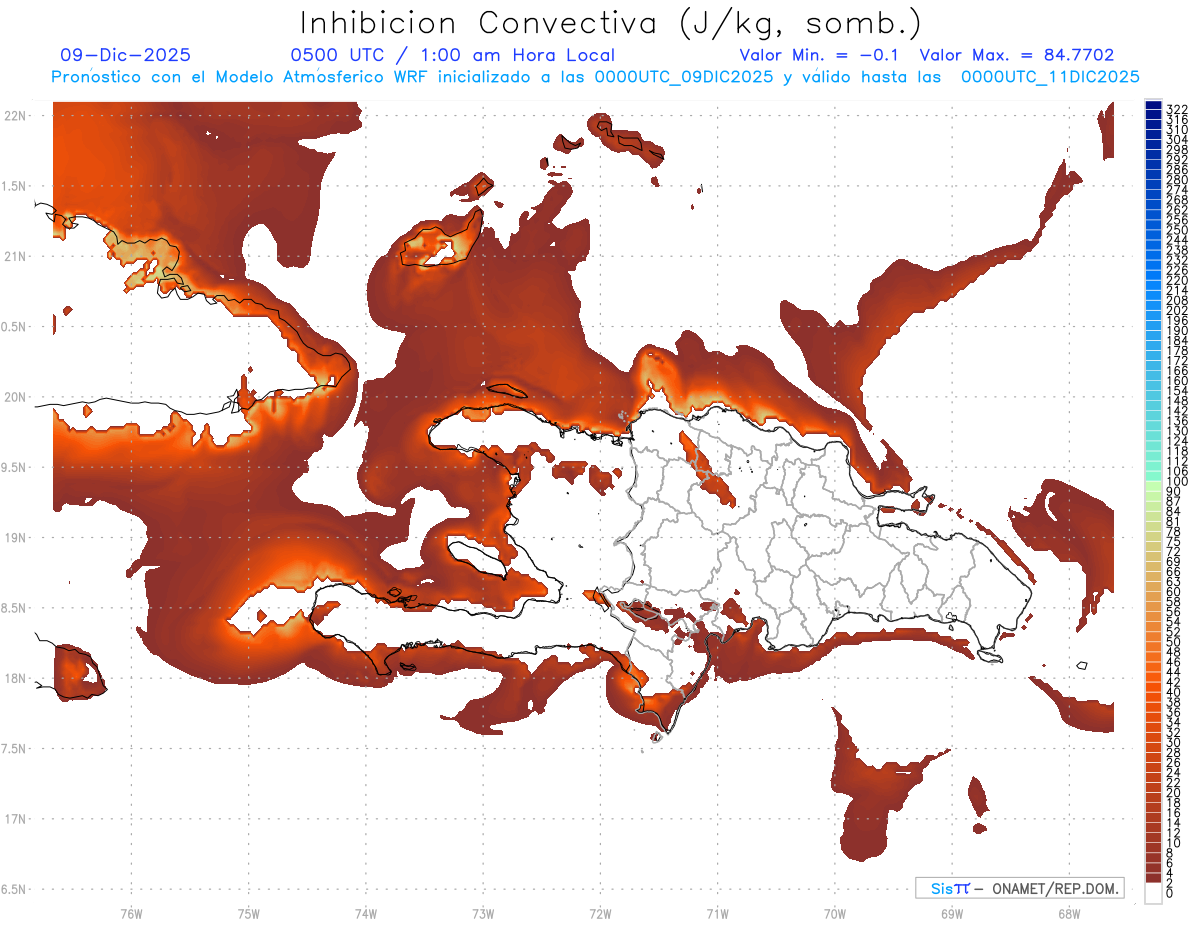Click the 322 value on the color scale
This screenshot has width=1200, height=927.
point(1176,110)
